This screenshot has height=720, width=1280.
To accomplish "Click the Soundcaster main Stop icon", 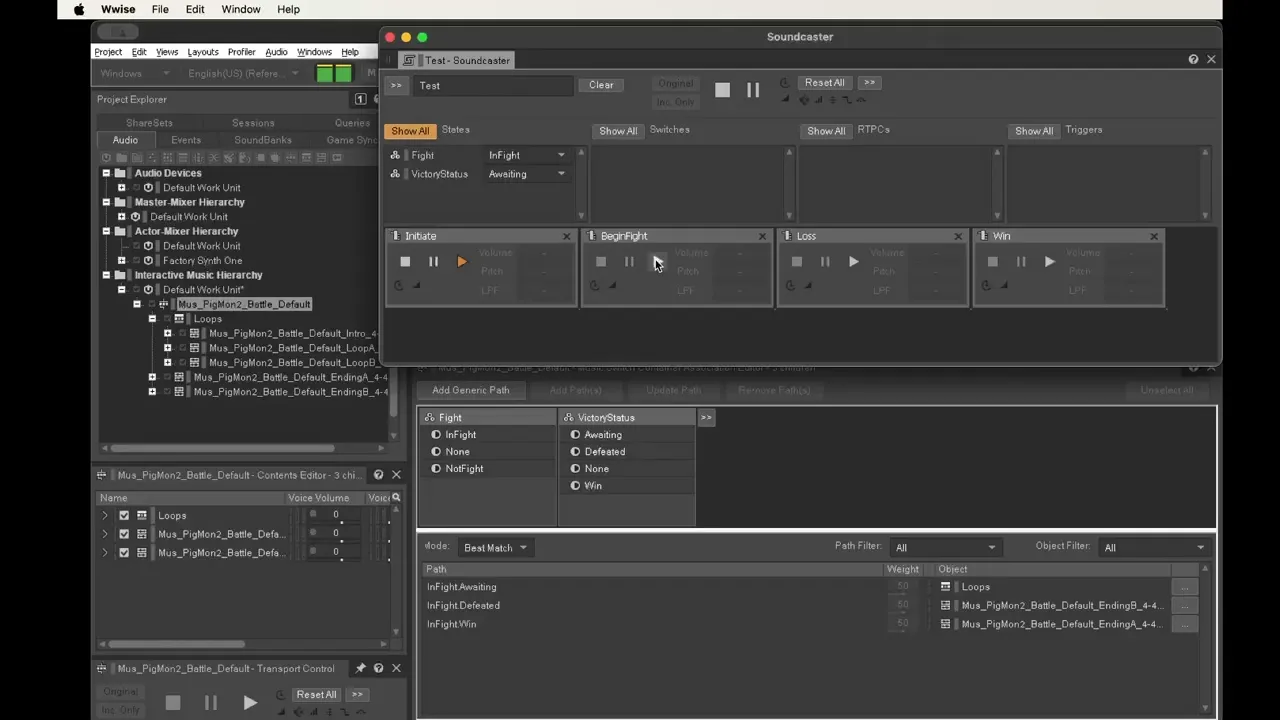I will tap(722, 90).
